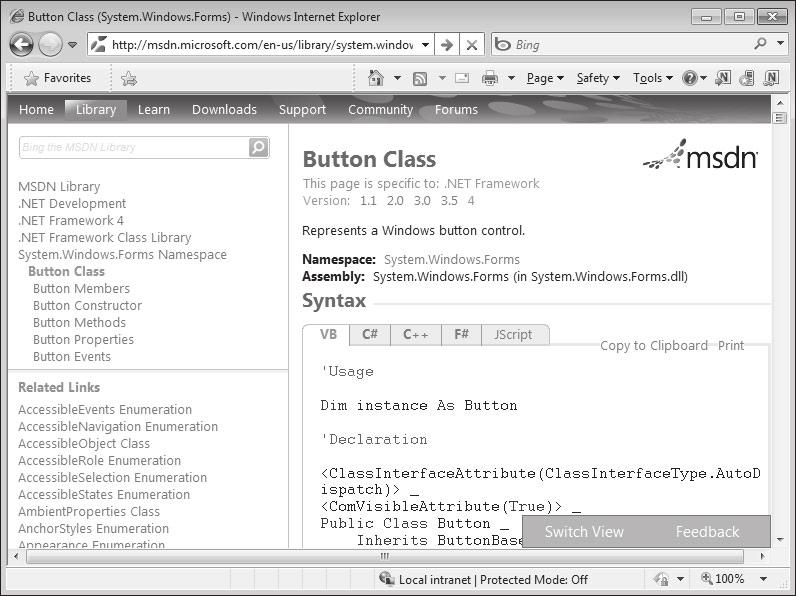Viewport: 796px width, 596px height.
Task: Click the Switch View button
Action: click(x=584, y=532)
